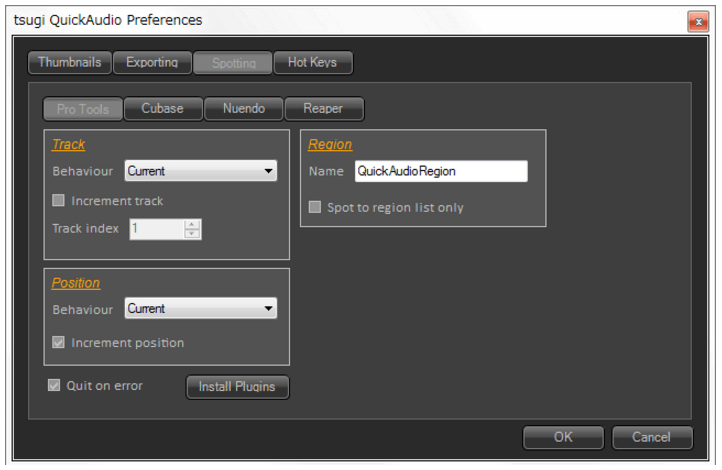The width and height of the screenshot is (722, 470).
Task: Switch to the Thumbnails tab
Action: point(70,63)
